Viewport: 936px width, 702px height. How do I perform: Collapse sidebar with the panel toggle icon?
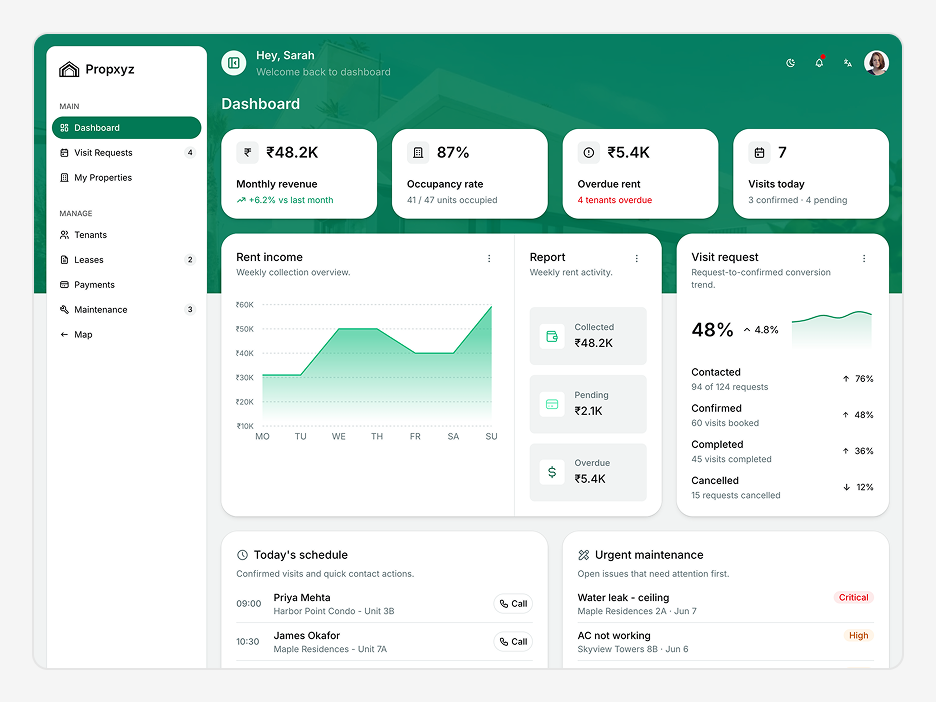click(234, 63)
